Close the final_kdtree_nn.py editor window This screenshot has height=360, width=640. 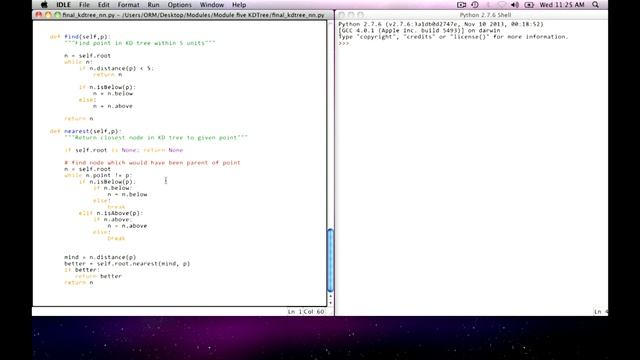[x=39, y=15]
